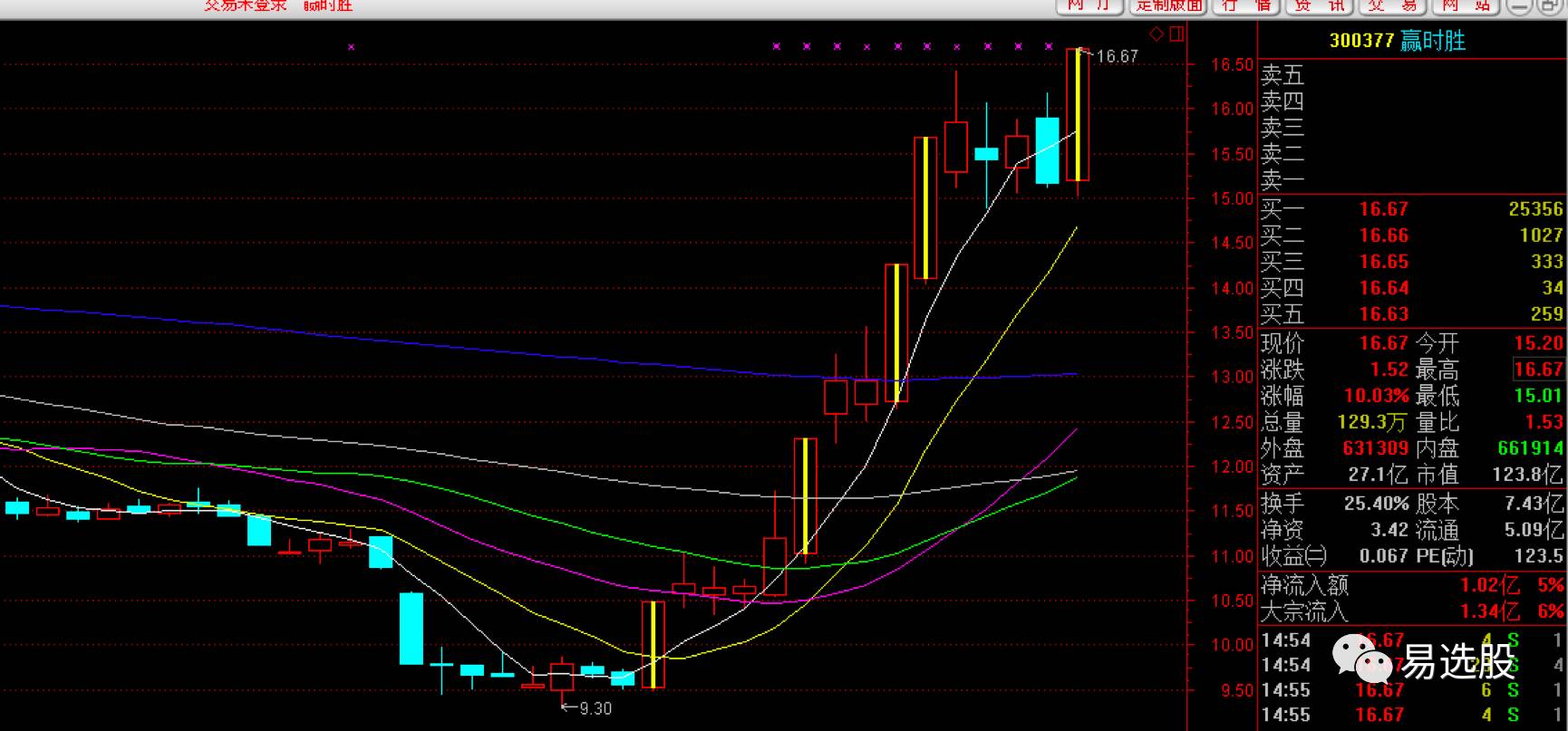Screen dimensions: 1568x731
Task: Click 买一 bid price 16.67
Action: (1383, 209)
